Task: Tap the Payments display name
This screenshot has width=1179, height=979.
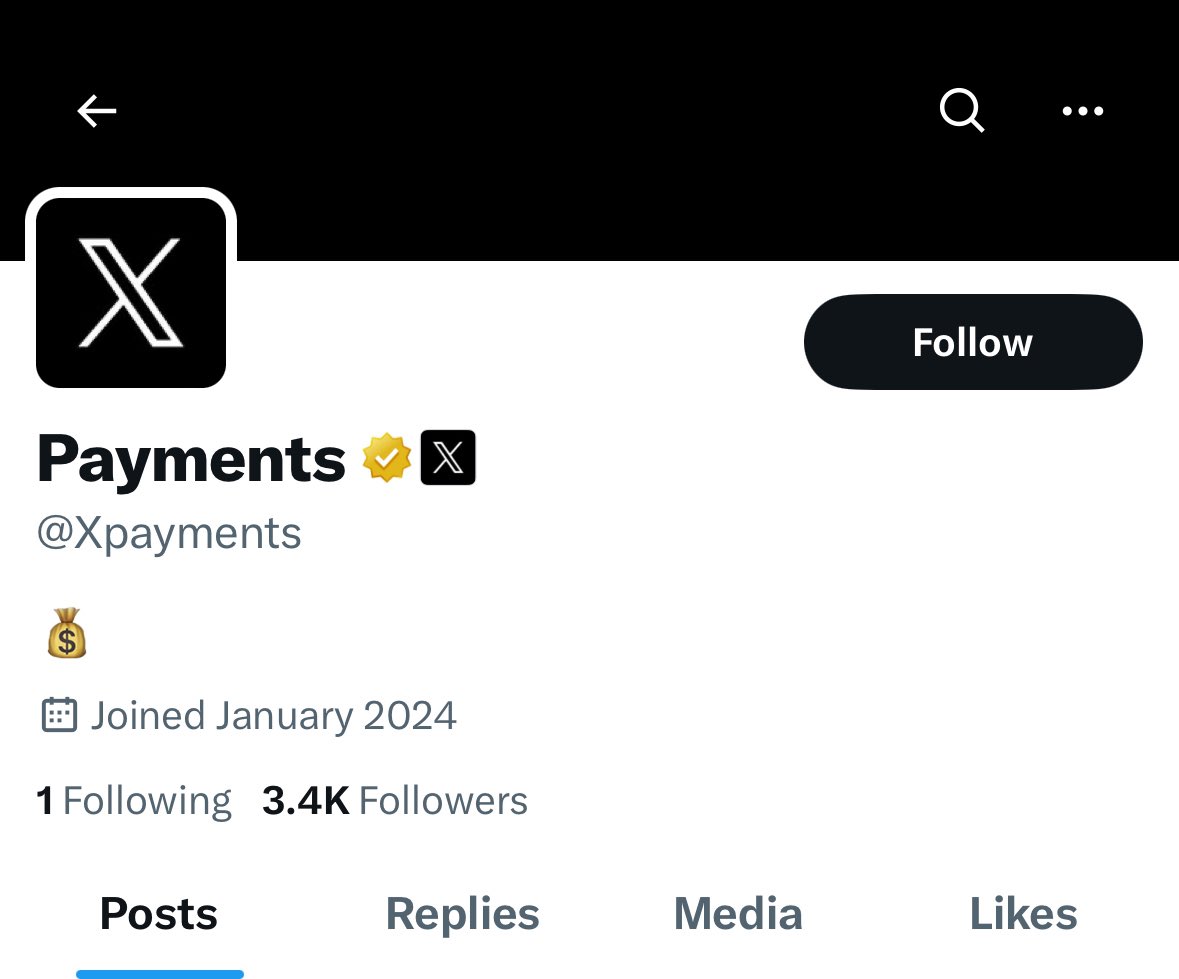Action: pos(191,460)
